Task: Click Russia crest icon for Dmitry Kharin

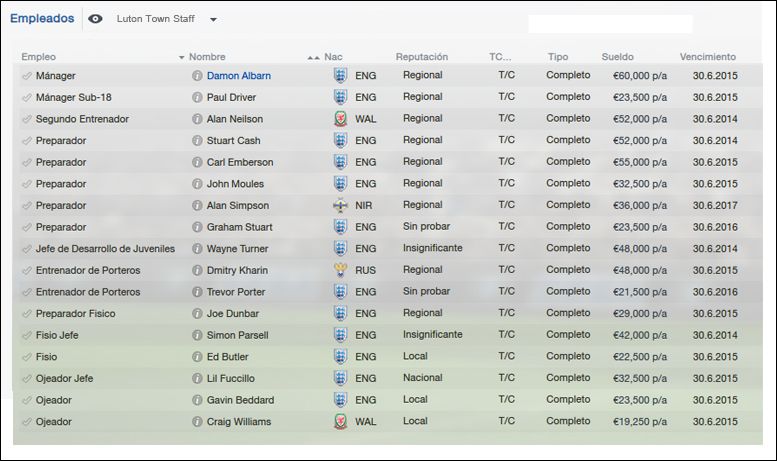Action: pyautogui.click(x=340, y=270)
